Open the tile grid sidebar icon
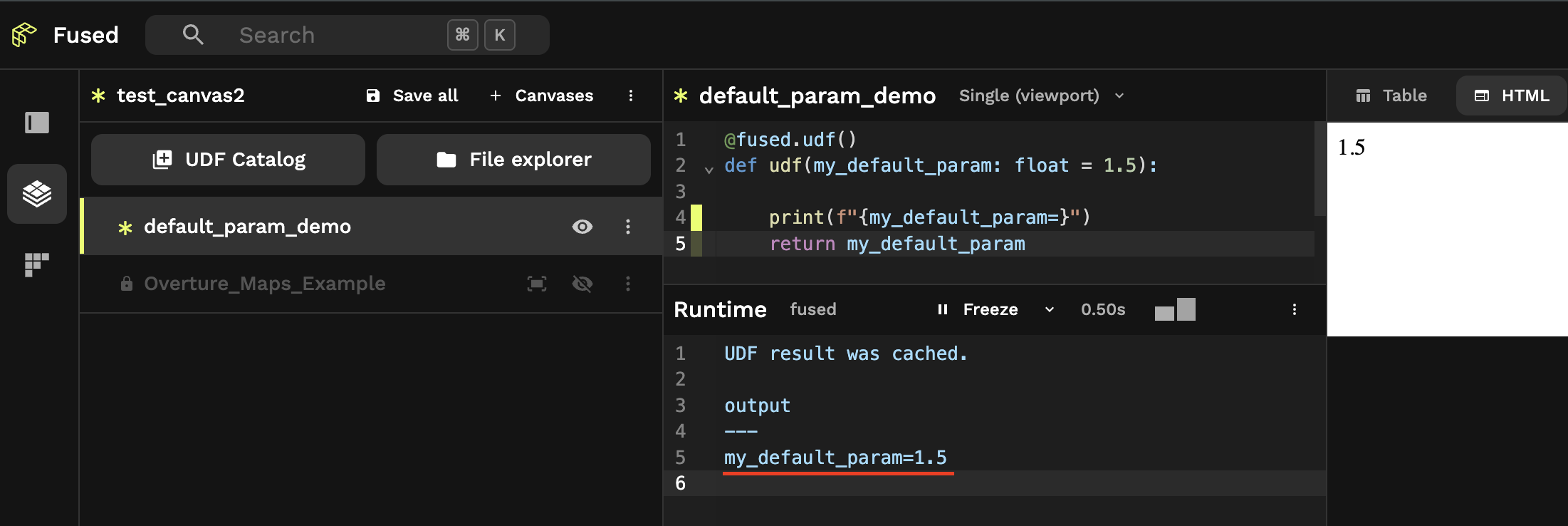Image resolution: width=1568 pixels, height=526 pixels. (37, 264)
